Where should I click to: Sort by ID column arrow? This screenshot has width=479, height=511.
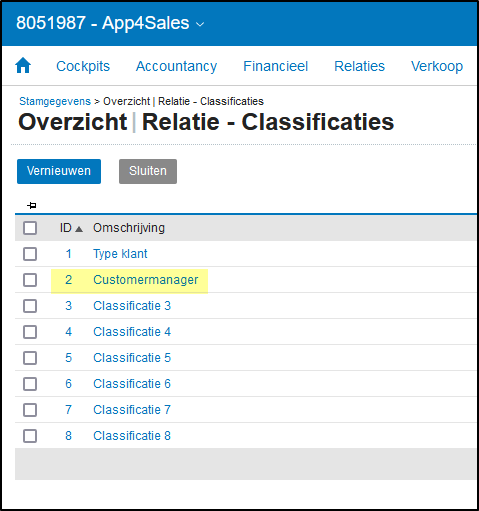click(x=79, y=229)
